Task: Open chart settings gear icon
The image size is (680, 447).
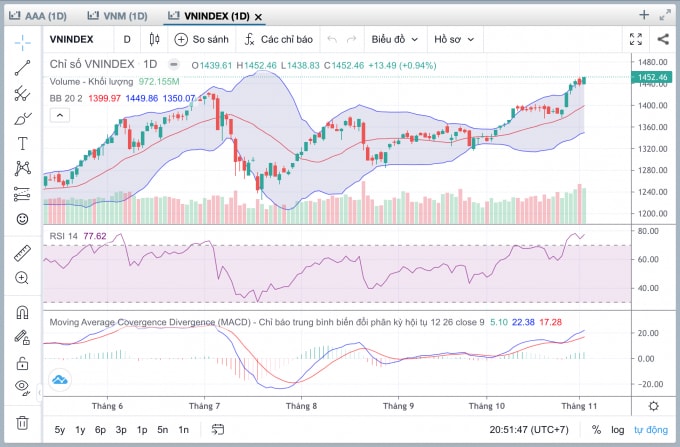Action: point(654,406)
